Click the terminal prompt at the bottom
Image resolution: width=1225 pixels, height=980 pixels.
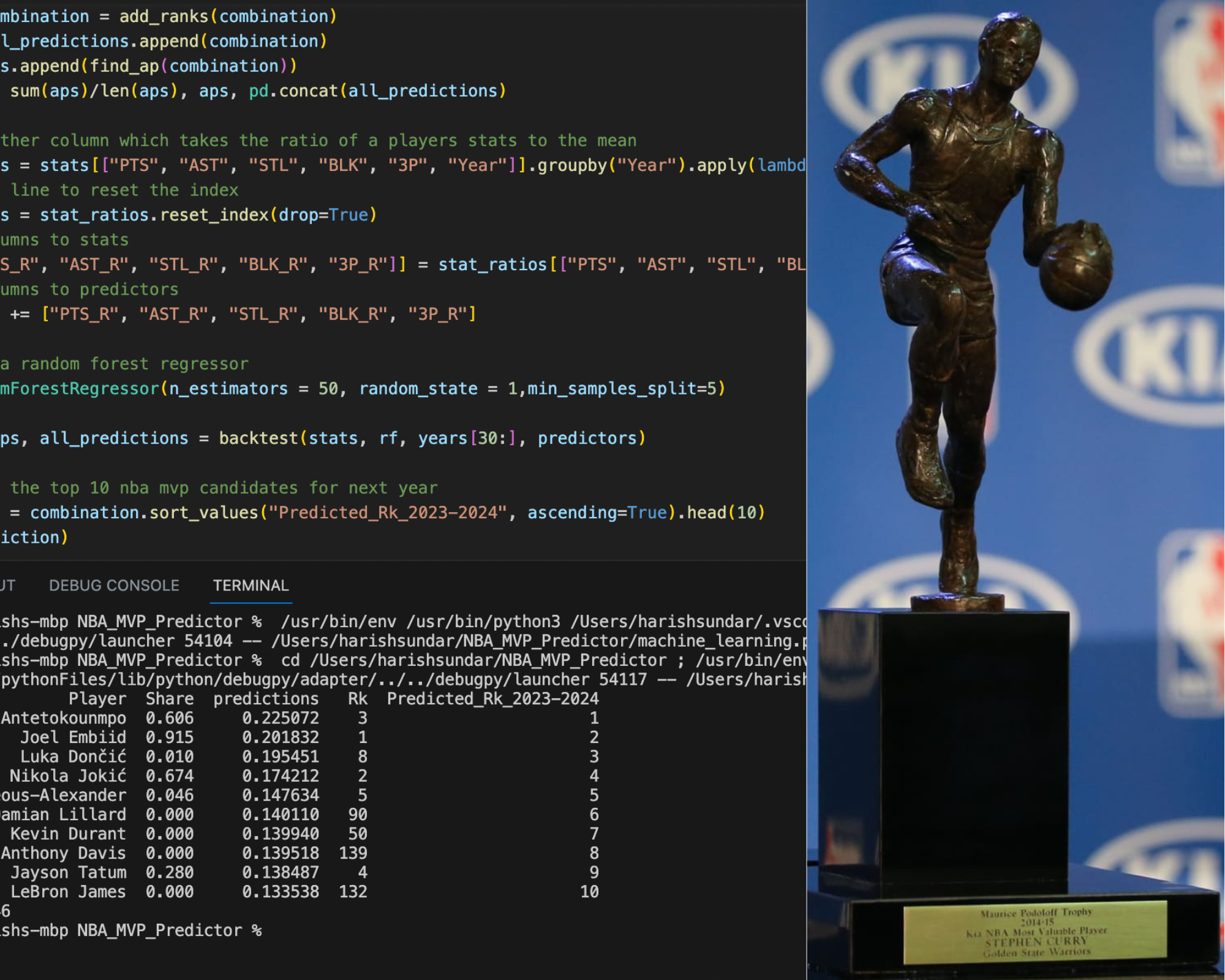[x=132, y=930]
